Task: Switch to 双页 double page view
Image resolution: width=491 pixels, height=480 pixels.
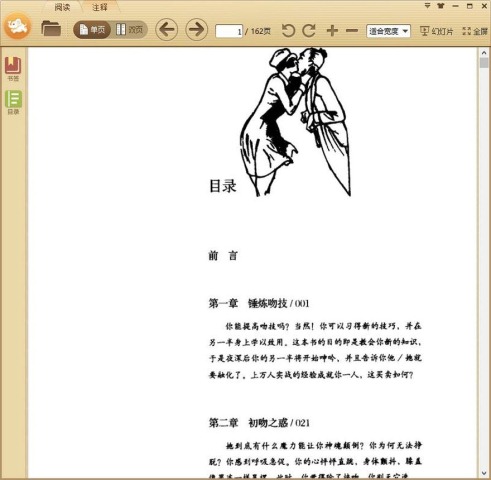Action: pyautogui.click(x=129, y=30)
